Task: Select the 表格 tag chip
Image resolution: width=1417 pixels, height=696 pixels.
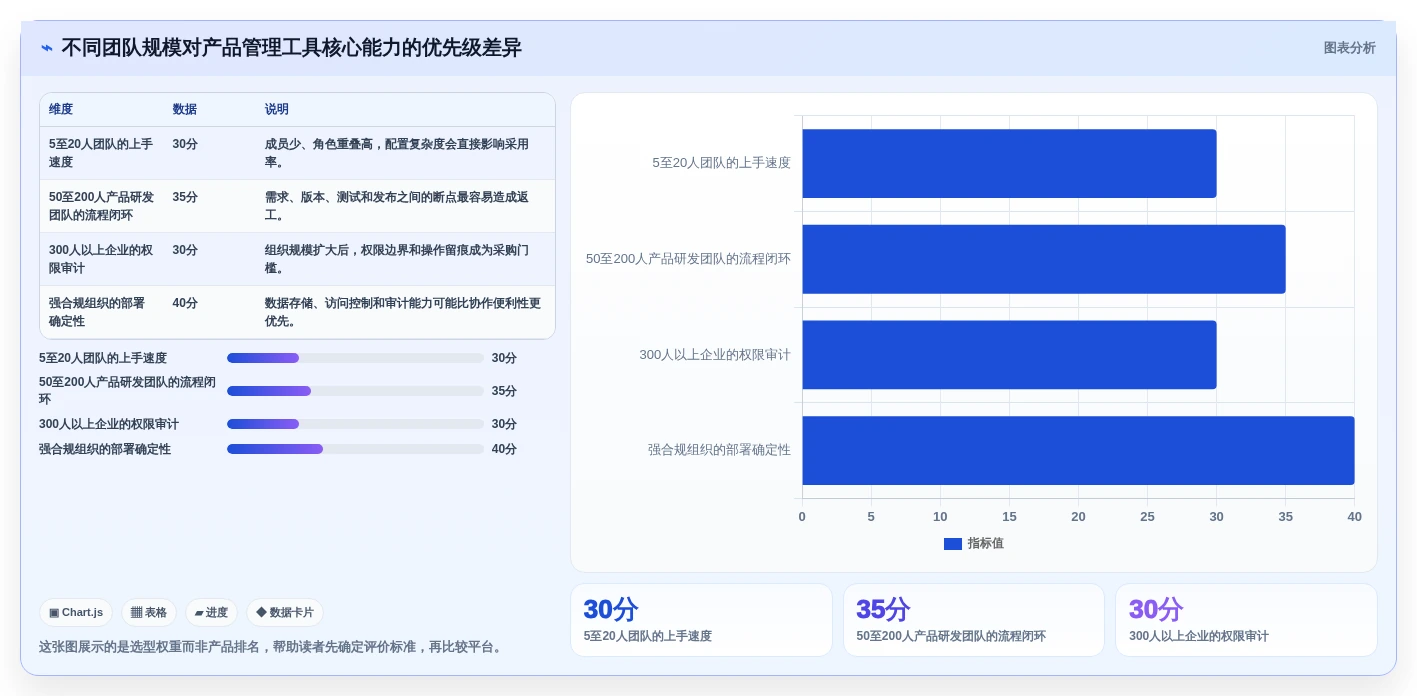Action: point(149,613)
